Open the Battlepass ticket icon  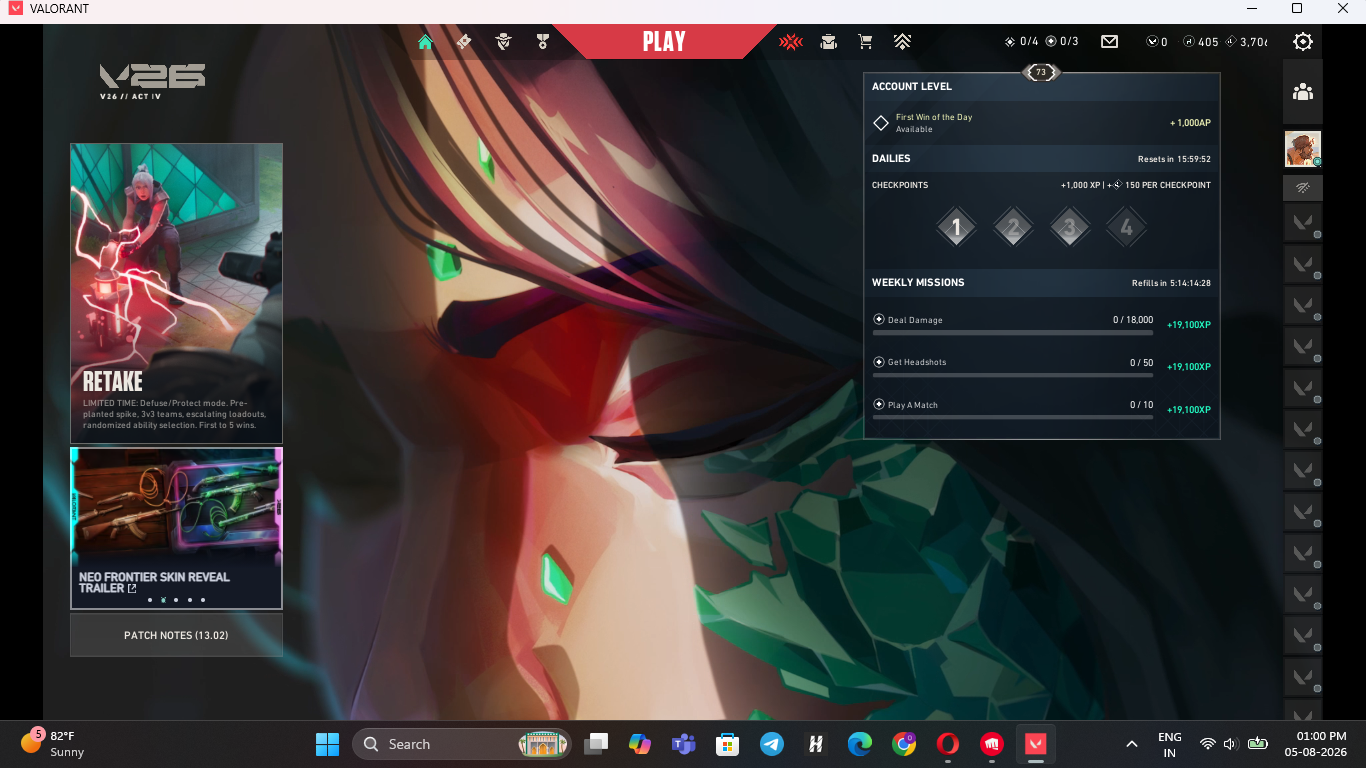pos(463,42)
